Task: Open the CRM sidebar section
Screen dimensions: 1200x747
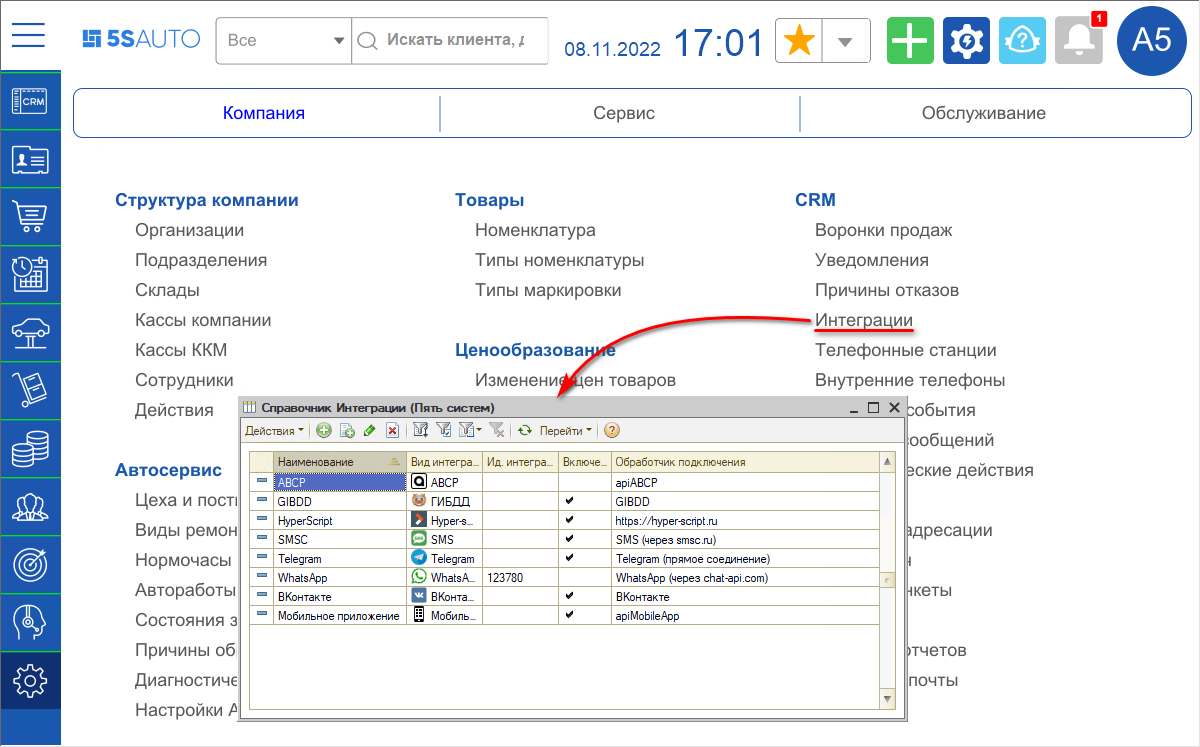Action: [x=30, y=102]
